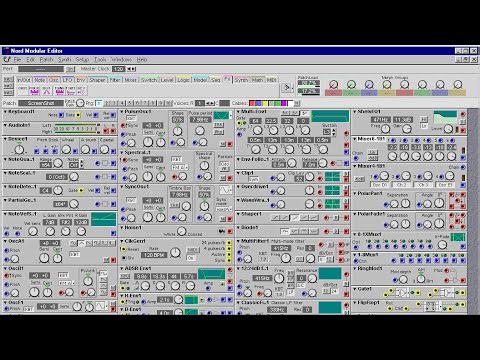Click Noise1 White/Colored knob
Viewport: 480px width, 360px height.
pyautogui.click(x=182, y=231)
